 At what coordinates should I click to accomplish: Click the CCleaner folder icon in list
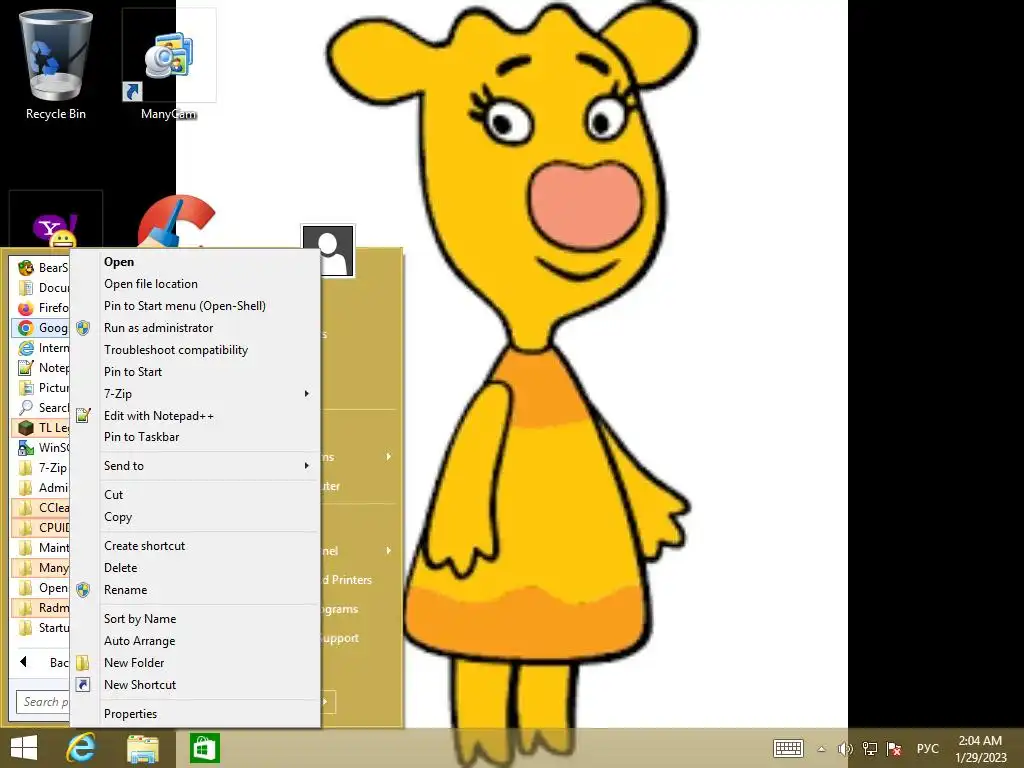pyautogui.click(x=26, y=507)
